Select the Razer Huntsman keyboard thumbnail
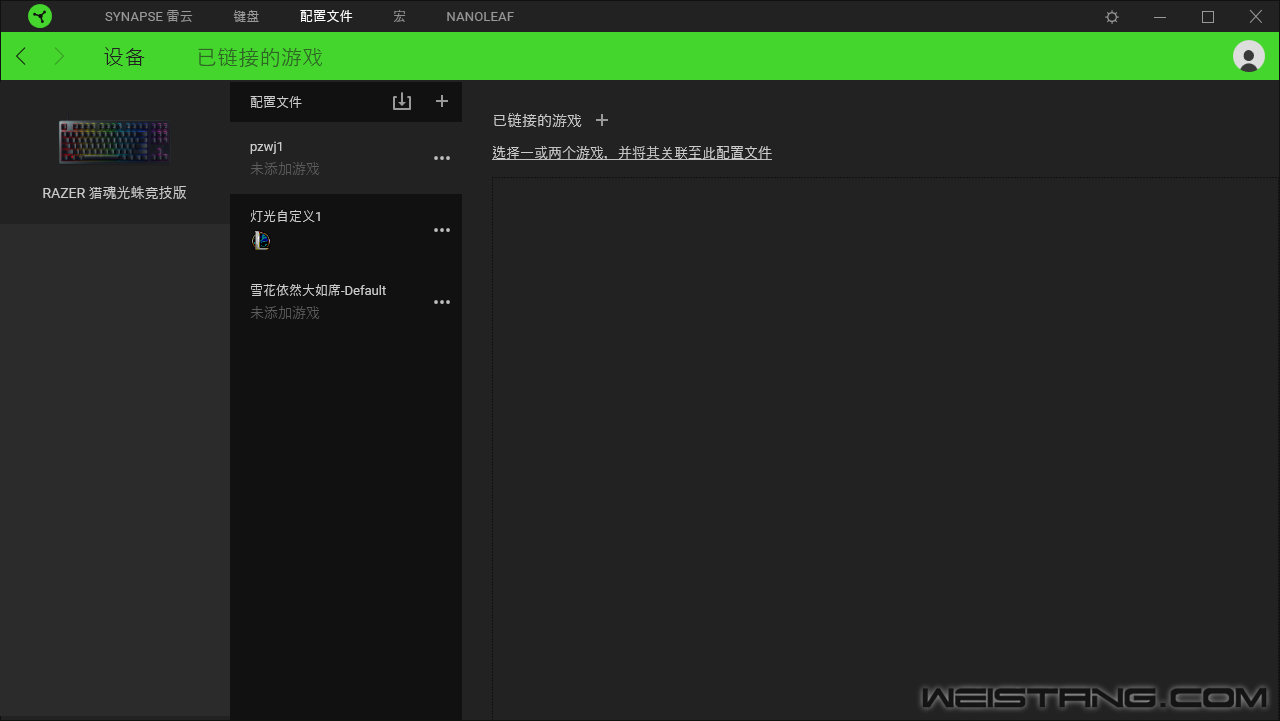1280x721 pixels. tap(114, 141)
